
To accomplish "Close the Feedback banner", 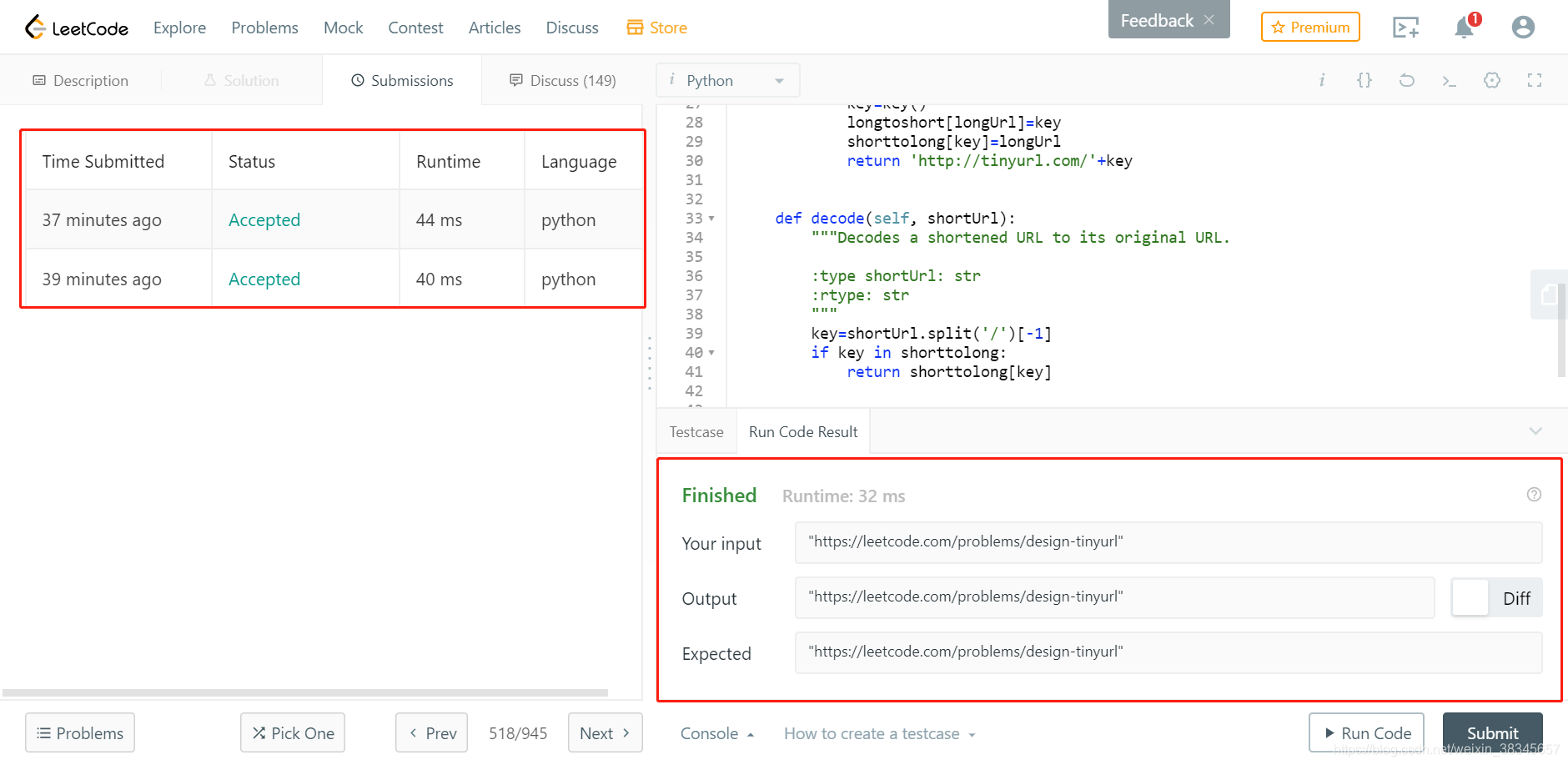I will 1209,20.
